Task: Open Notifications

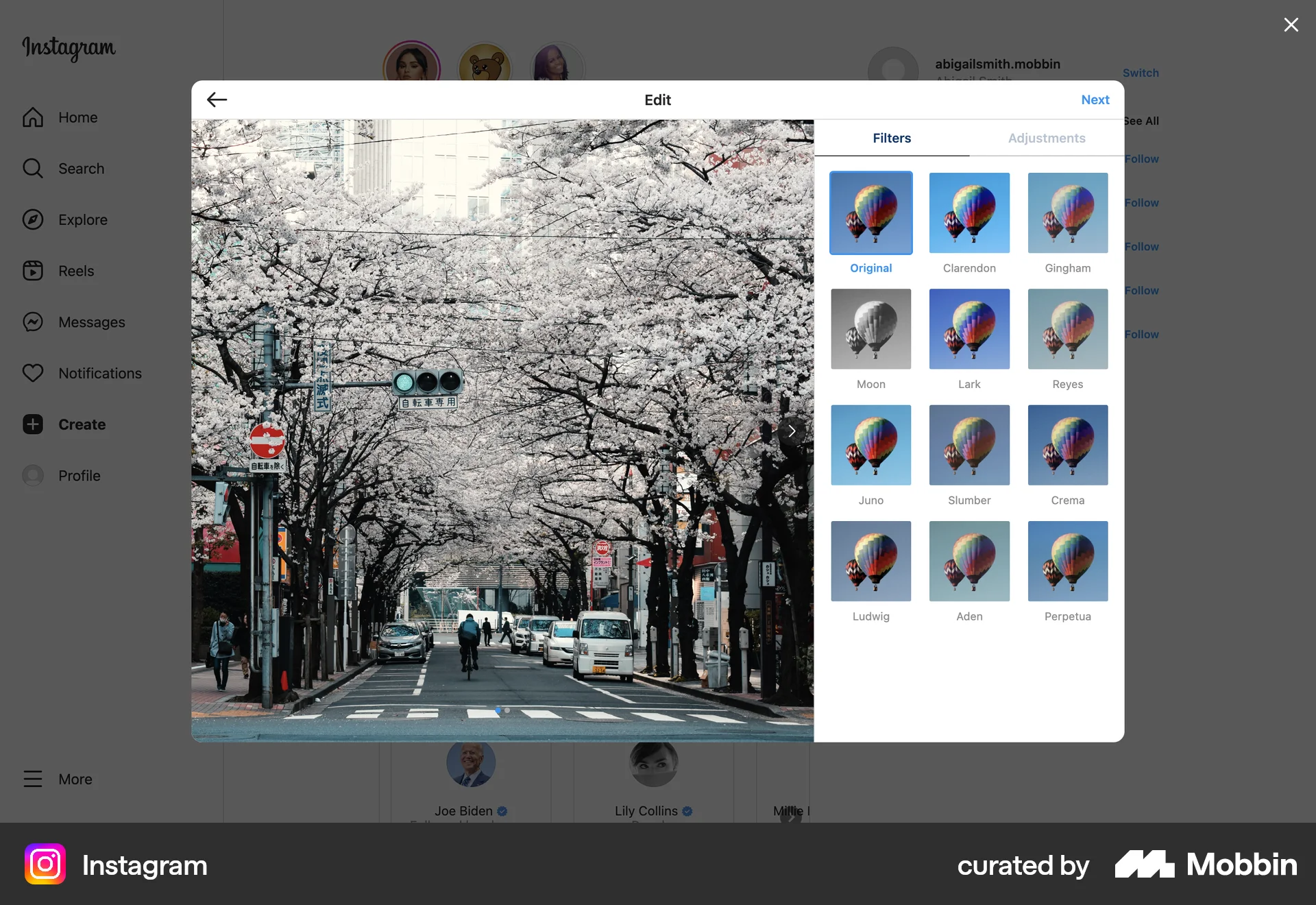Action: (x=99, y=373)
